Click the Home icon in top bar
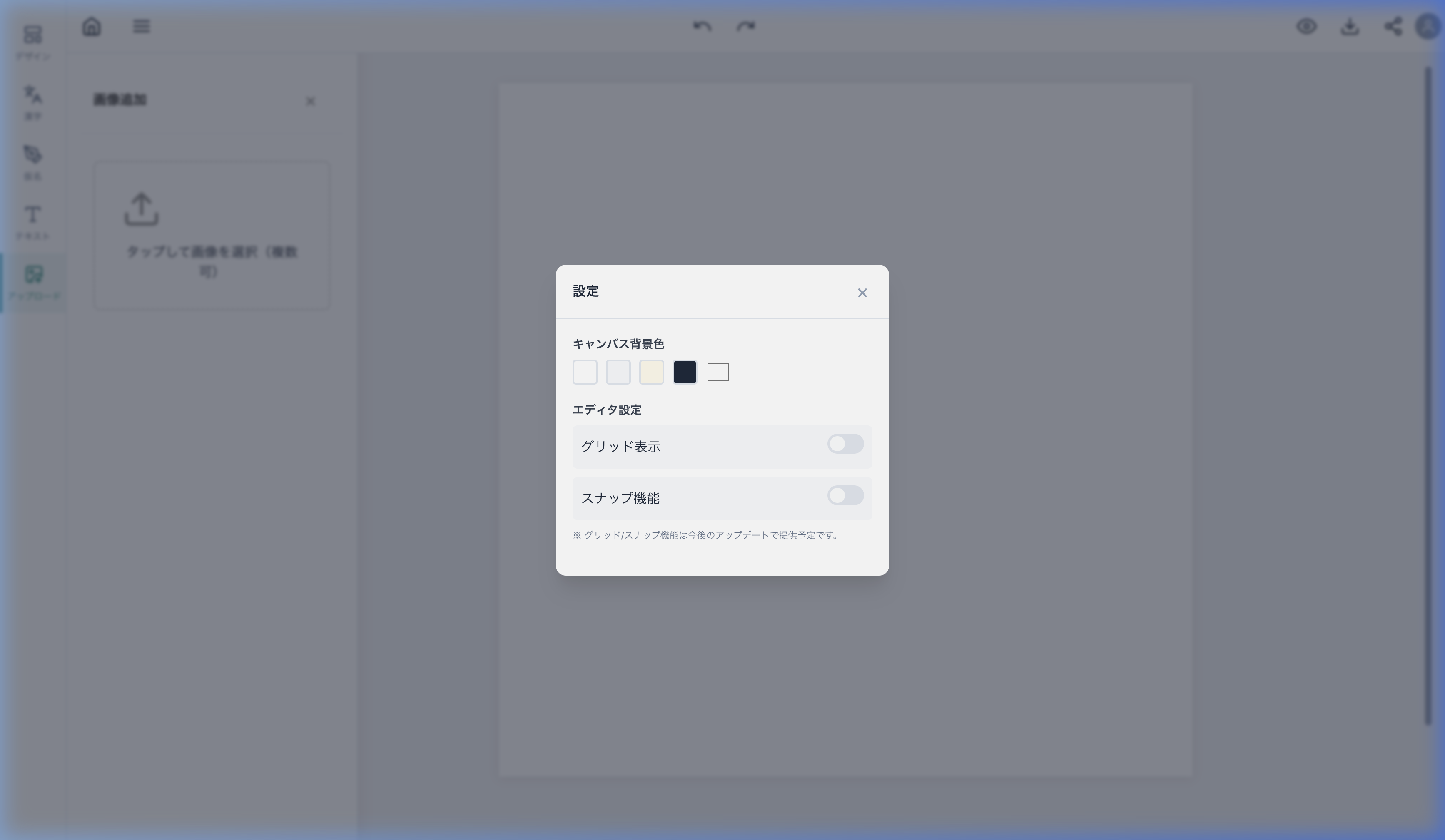Viewport: 1445px width, 840px height. [92, 26]
